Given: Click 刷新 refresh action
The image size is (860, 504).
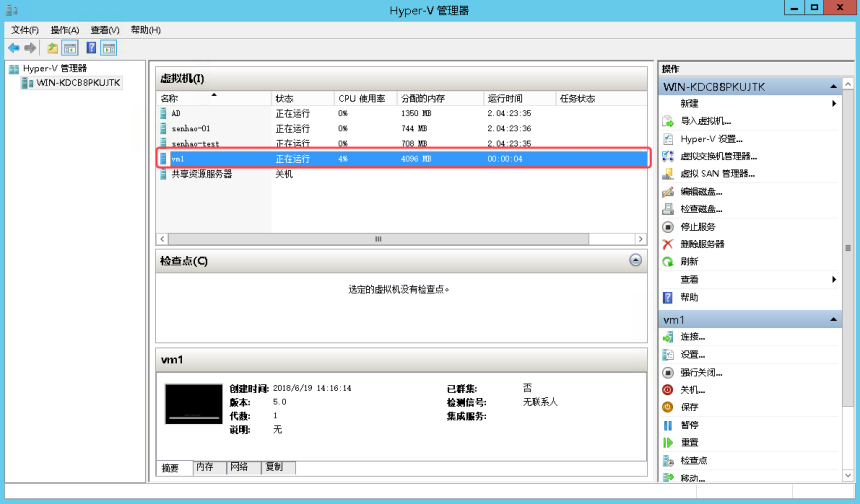Looking at the screenshot, I should pos(689,262).
